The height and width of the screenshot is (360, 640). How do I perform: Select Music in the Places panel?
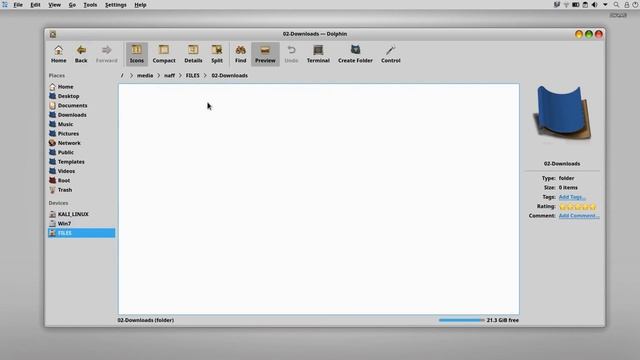pos(81,124)
